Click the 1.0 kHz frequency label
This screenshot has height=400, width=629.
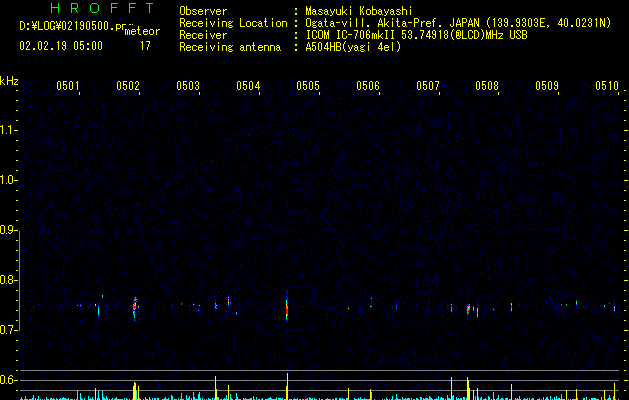(8, 180)
